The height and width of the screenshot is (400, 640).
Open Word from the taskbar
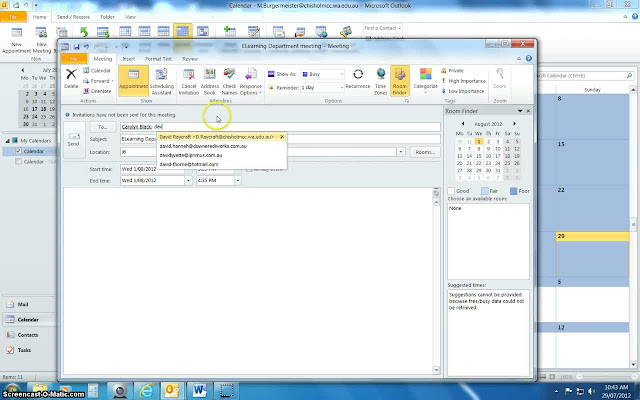[199, 391]
